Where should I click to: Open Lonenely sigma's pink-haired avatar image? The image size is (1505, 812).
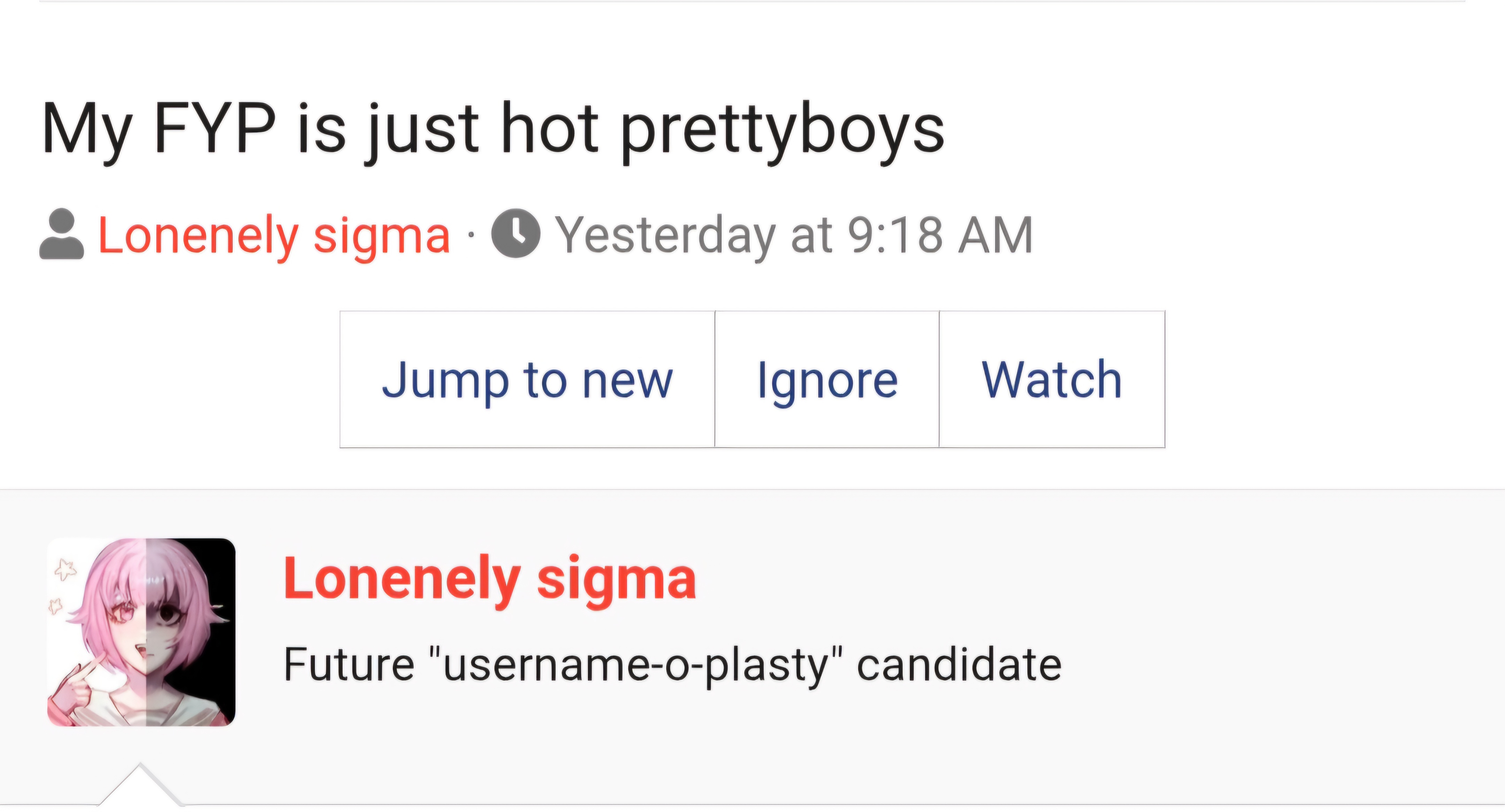[141, 632]
